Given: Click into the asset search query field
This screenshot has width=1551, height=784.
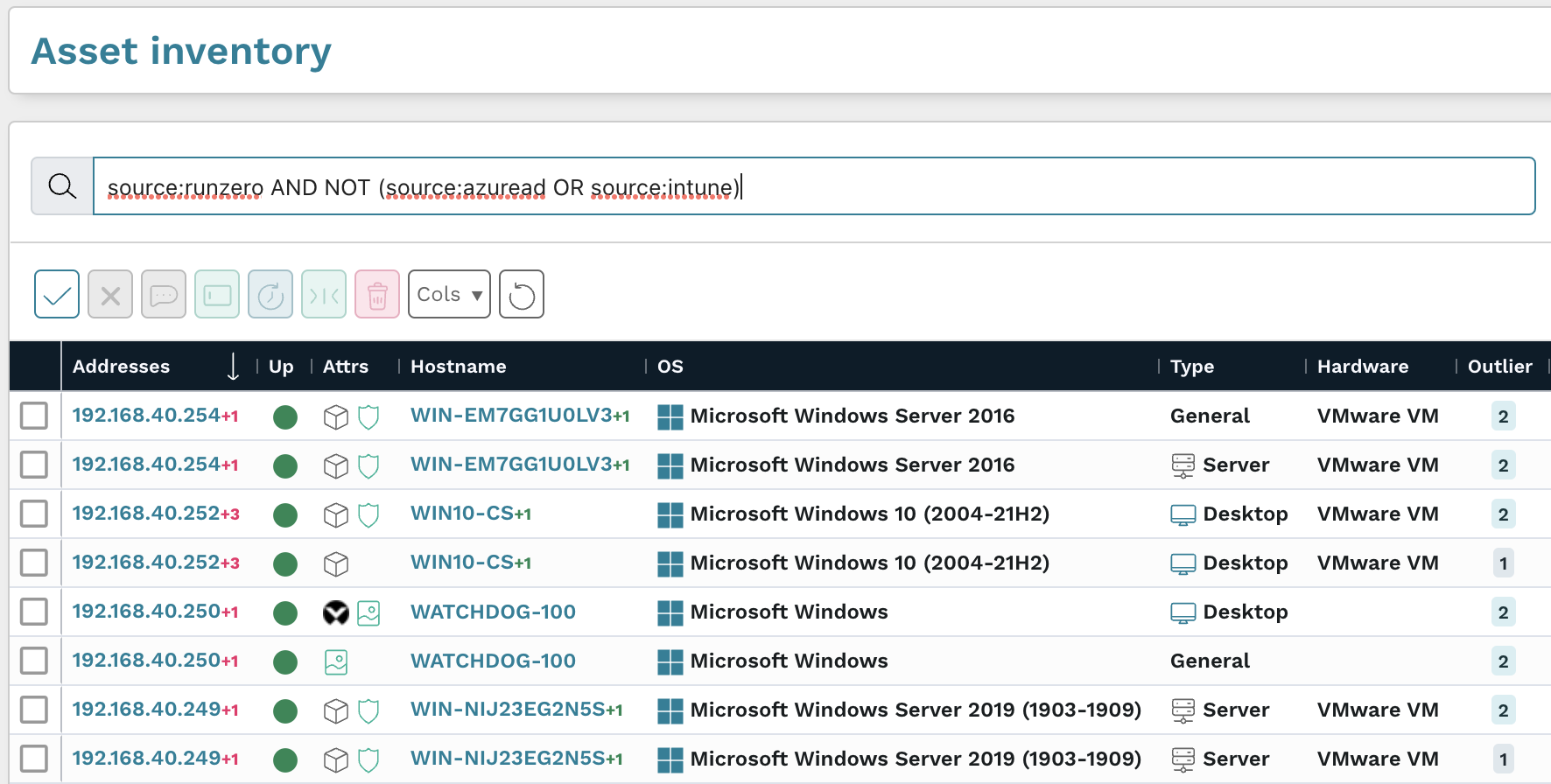Looking at the screenshot, I should pyautogui.click(x=1050, y=186).
